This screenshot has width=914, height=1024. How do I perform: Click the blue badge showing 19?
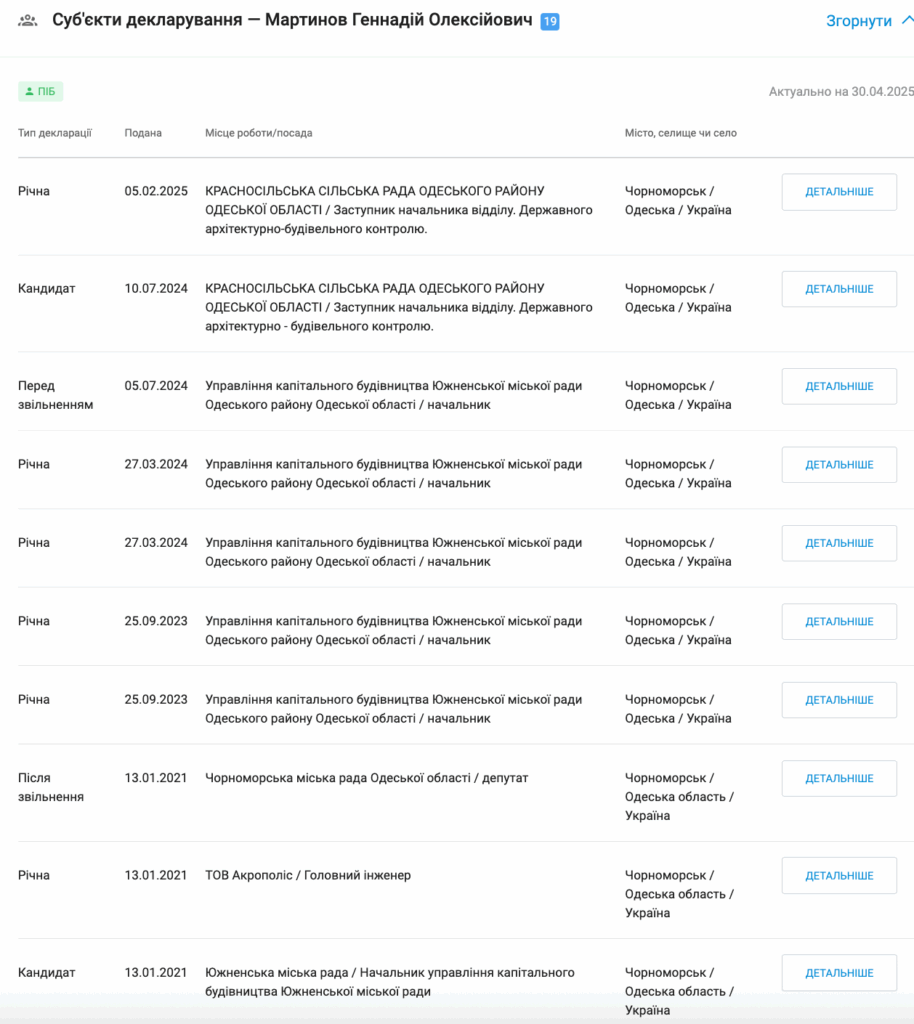[x=549, y=21]
